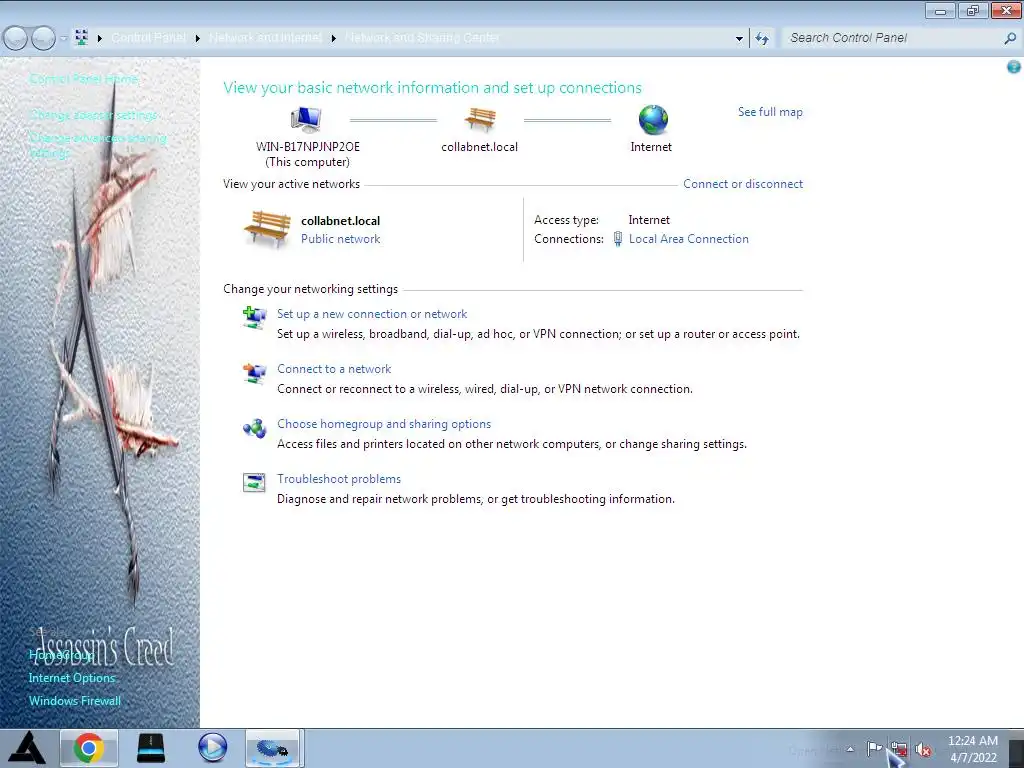Open Help via the question mark icon
This screenshot has width=1024, height=768.
pyautogui.click(x=1014, y=67)
